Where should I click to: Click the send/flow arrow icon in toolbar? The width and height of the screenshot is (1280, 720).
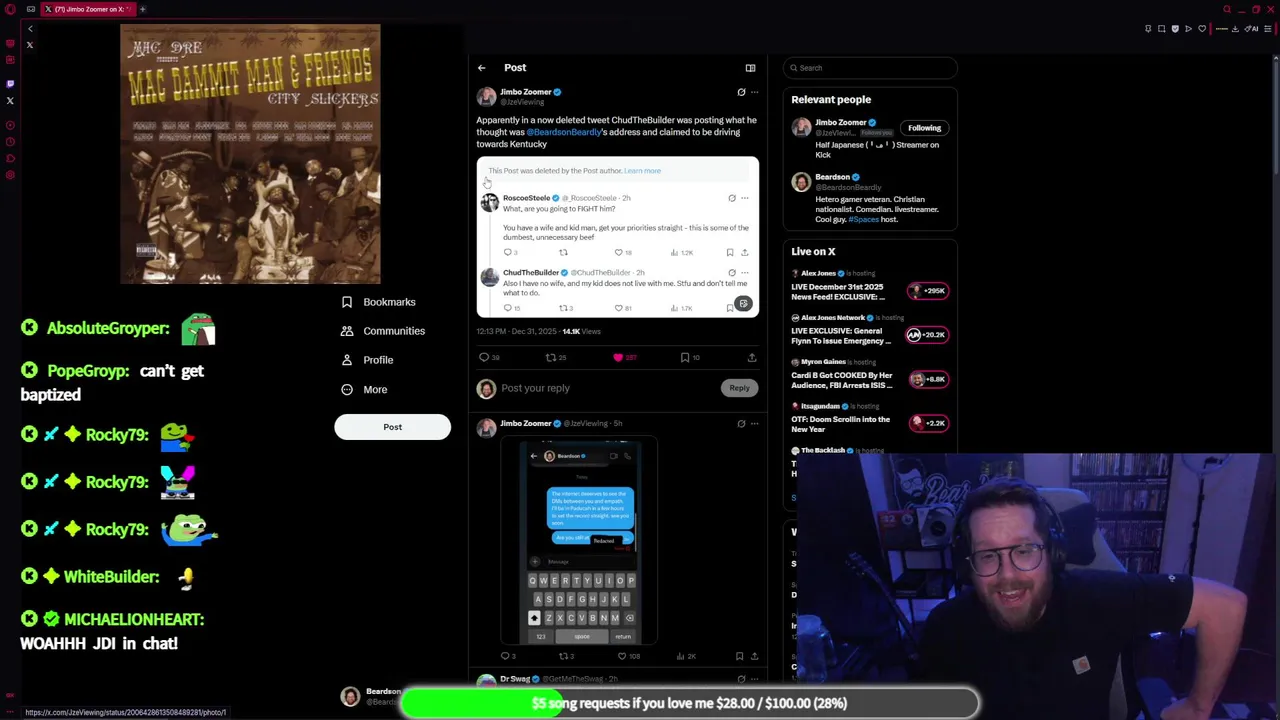pos(1188,29)
